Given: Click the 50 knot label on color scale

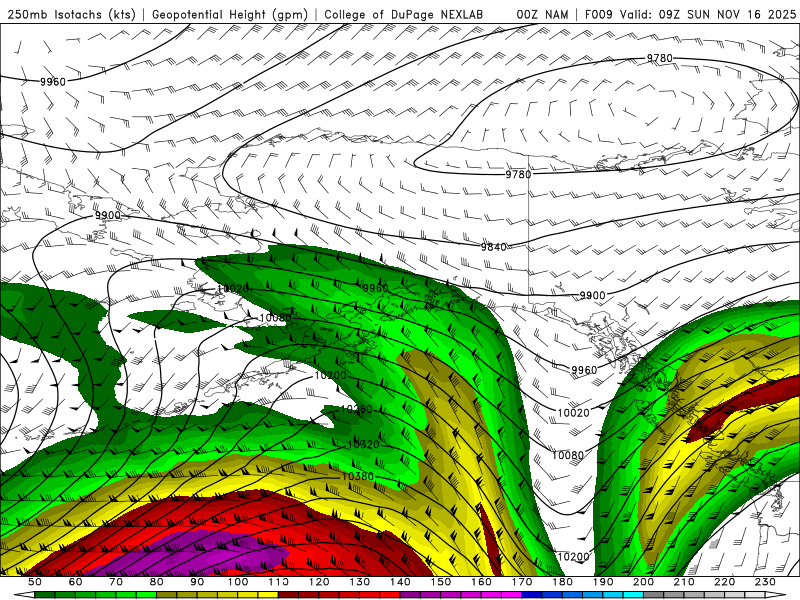Looking at the screenshot, I should 35,582.
